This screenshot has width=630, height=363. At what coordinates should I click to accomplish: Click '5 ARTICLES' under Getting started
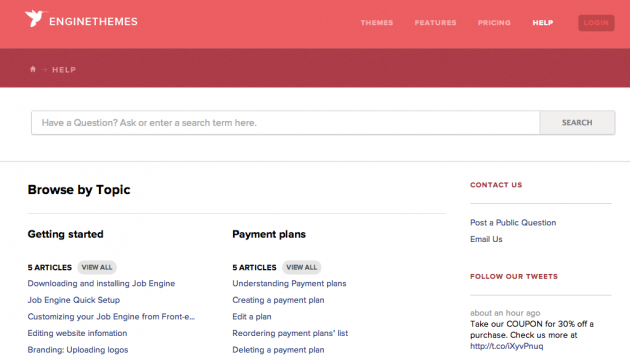[50, 267]
